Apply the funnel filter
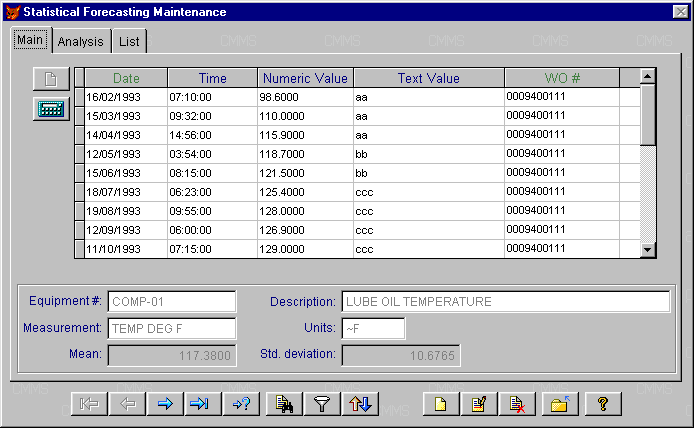Viewport: 694px width, 428px height. tap(320, 404)
